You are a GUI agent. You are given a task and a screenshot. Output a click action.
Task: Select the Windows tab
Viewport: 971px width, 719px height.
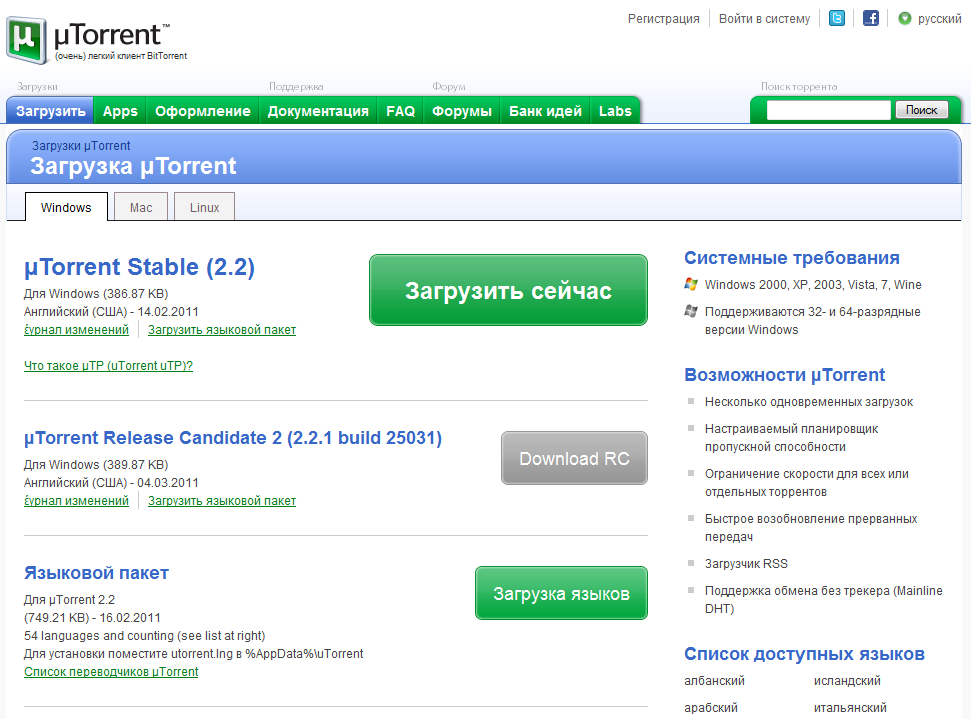point(66,207)
